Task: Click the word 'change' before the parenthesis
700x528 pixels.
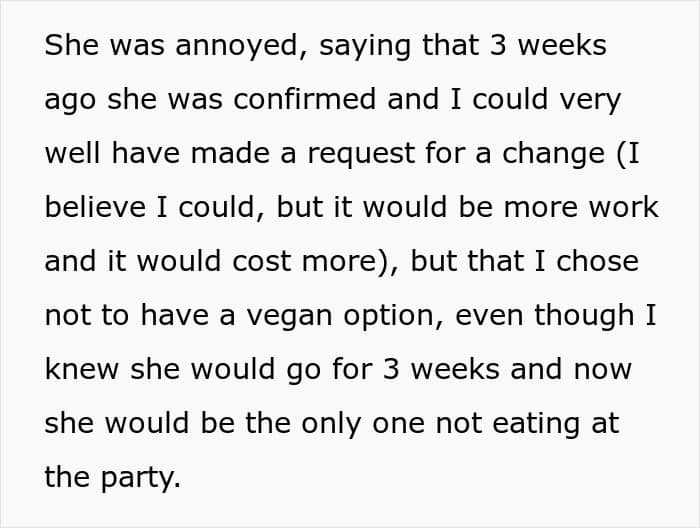Action: [554, 153]
